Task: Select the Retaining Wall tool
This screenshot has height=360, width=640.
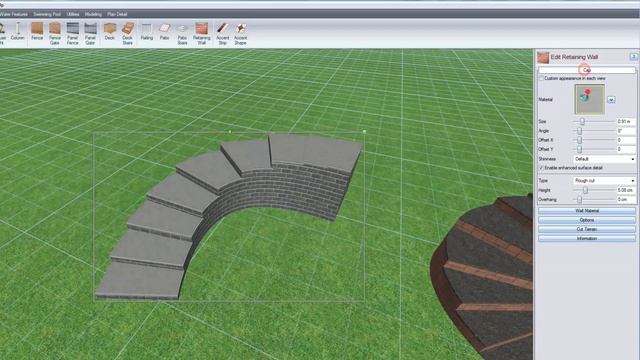Action: click(x=202, y=33)
